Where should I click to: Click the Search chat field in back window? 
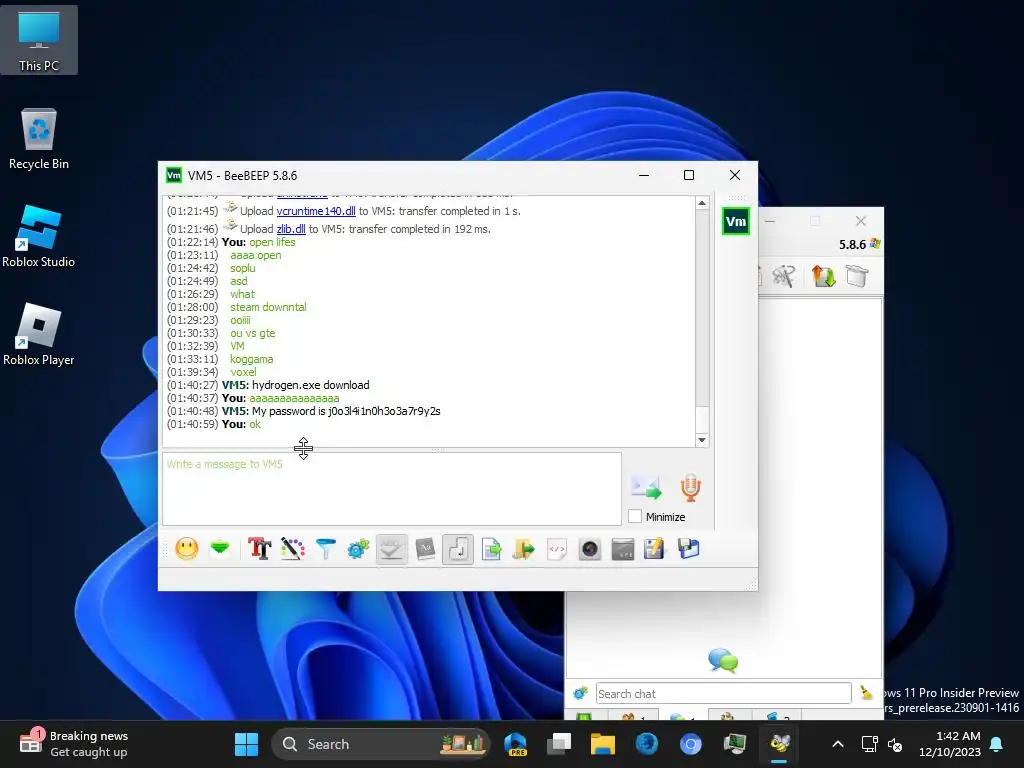(x=724, y=694)
